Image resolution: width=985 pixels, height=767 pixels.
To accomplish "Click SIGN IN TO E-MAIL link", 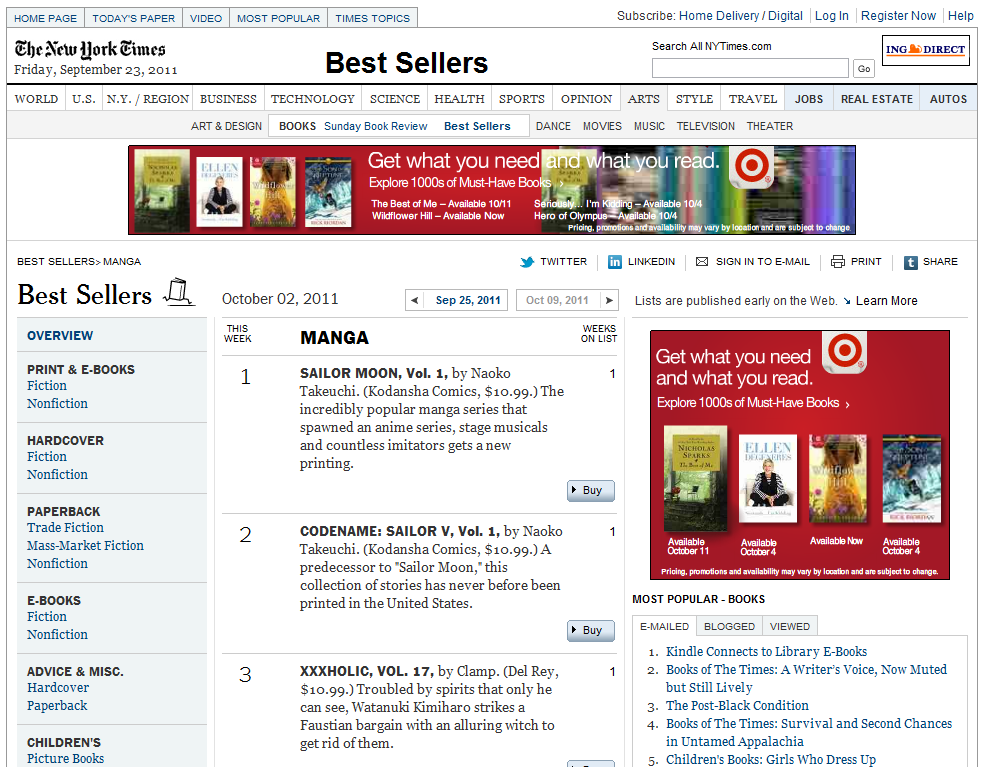I will (x=763, y=261).
